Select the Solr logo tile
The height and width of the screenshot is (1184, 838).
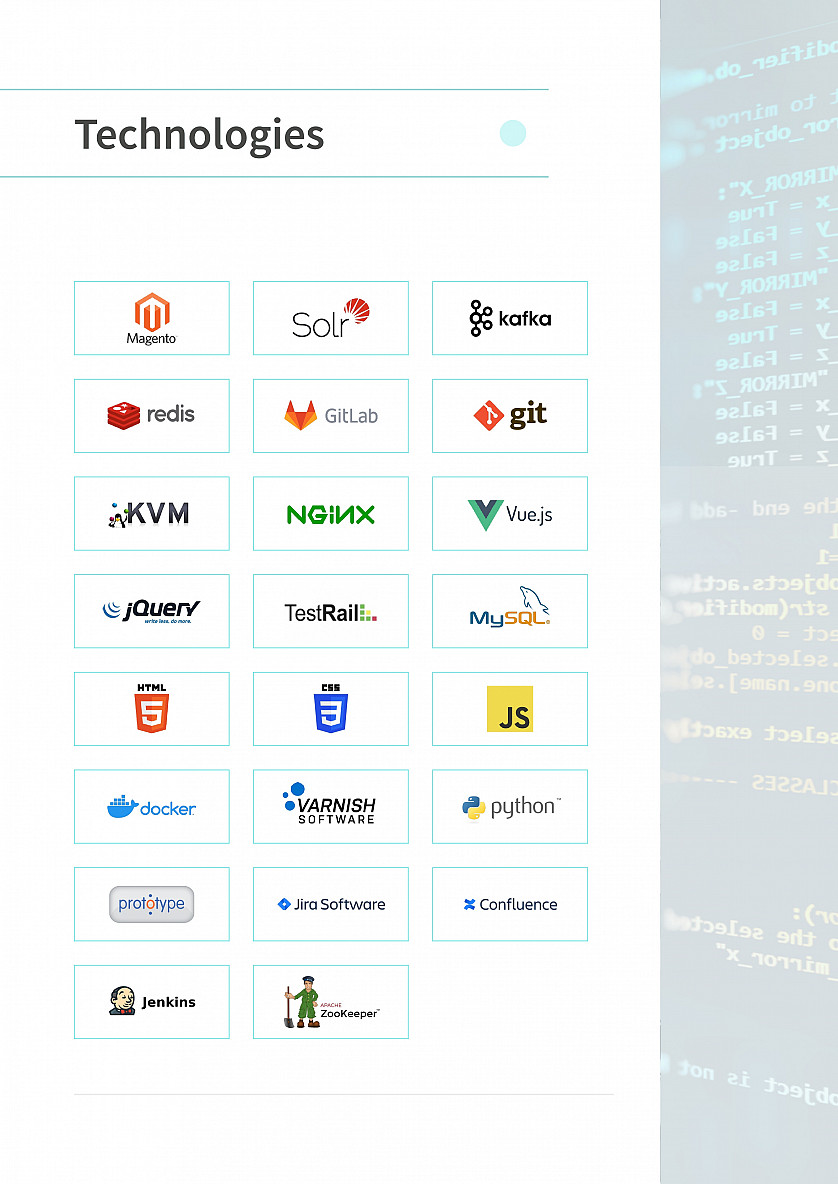point(331,318)
